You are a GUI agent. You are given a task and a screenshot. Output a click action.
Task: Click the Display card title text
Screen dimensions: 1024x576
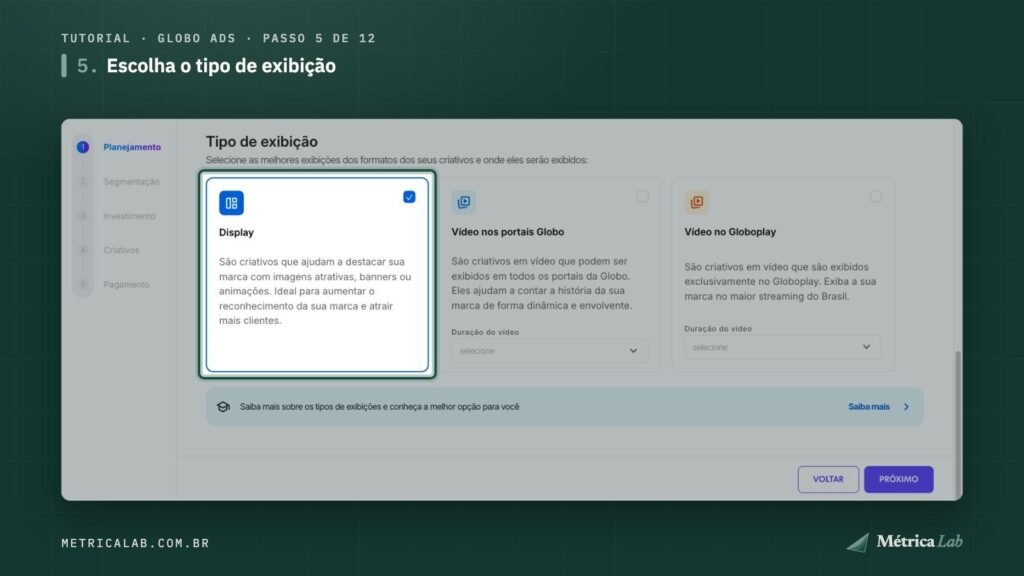point(236,232)
